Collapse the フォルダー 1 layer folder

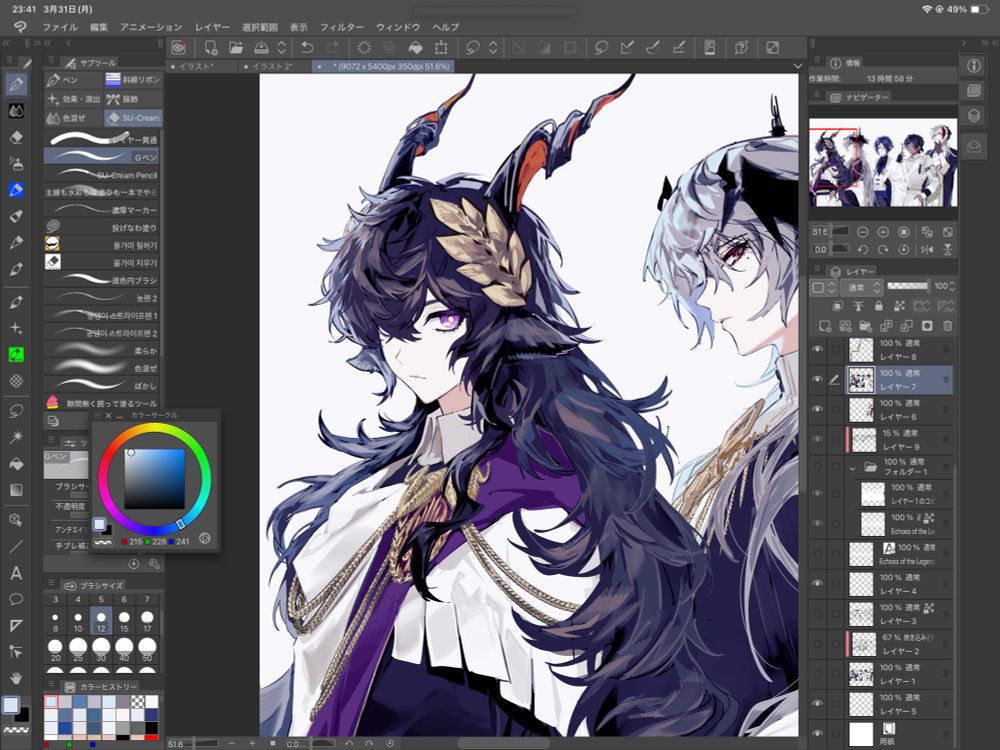point(853,467)
